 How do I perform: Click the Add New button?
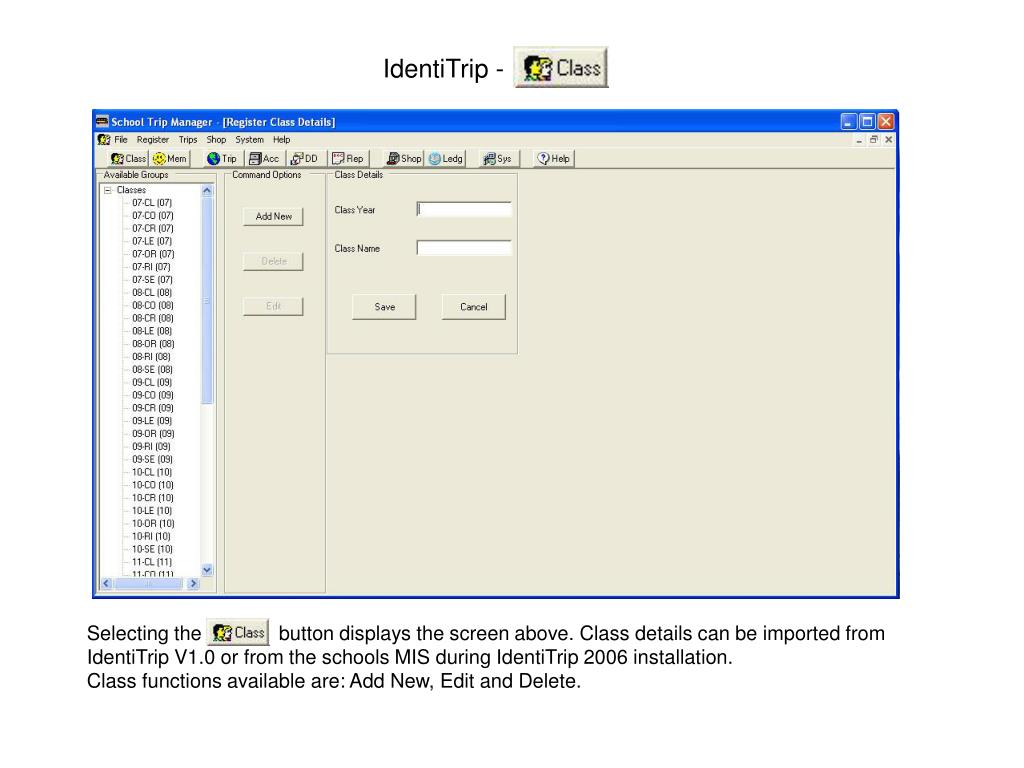(274, 216)
